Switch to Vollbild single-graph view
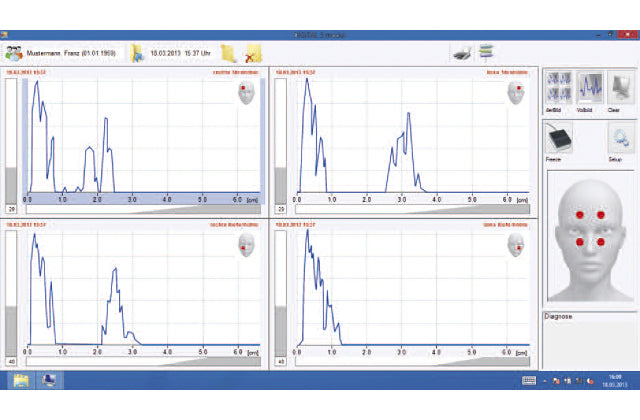The height and width of the screenshot is (420, 640). click(x=589, y=88)
